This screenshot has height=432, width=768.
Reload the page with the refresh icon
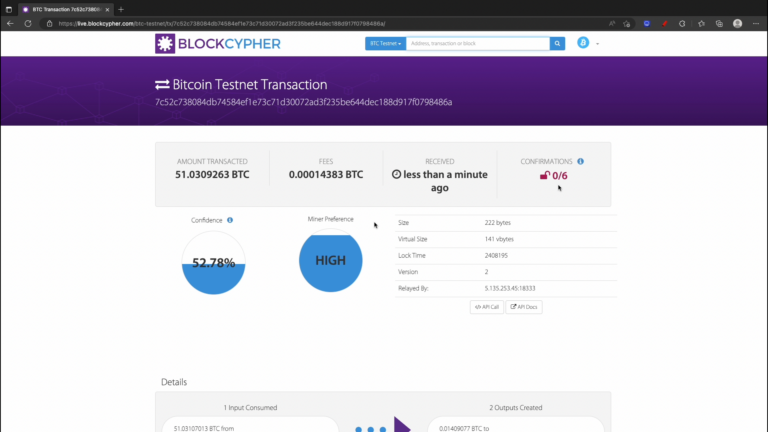pos(28,24)
